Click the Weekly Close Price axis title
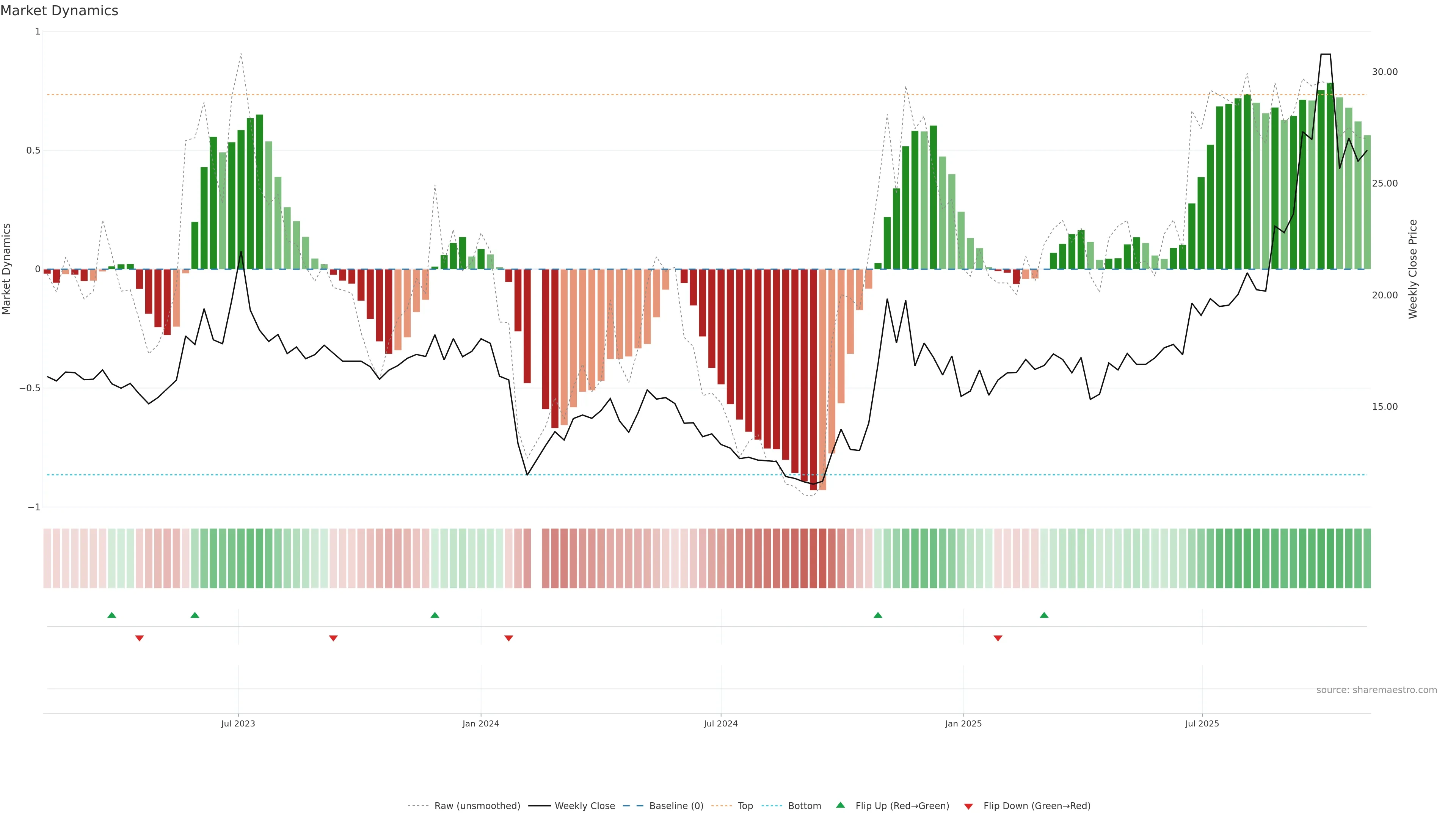The image size is (1456, 819). point(1413,269)
